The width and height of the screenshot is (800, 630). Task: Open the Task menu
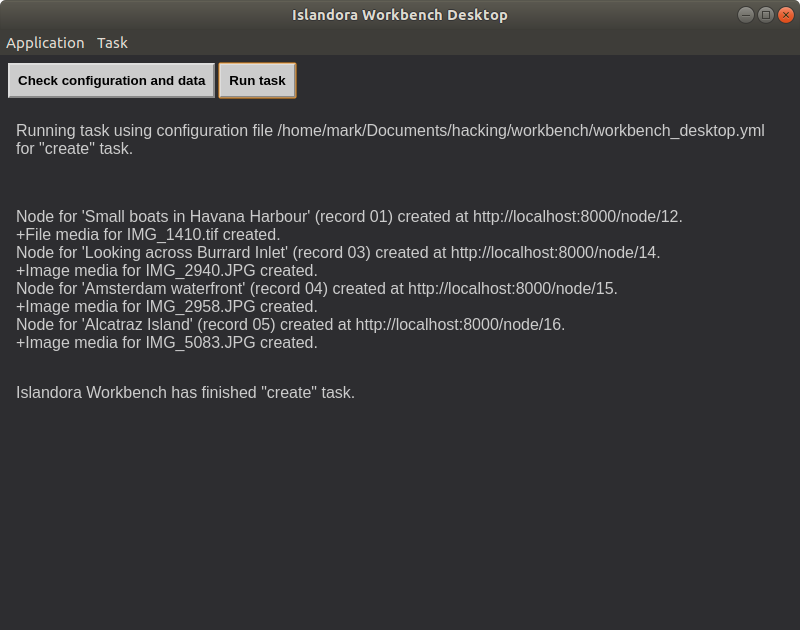(x=112, y=43)
